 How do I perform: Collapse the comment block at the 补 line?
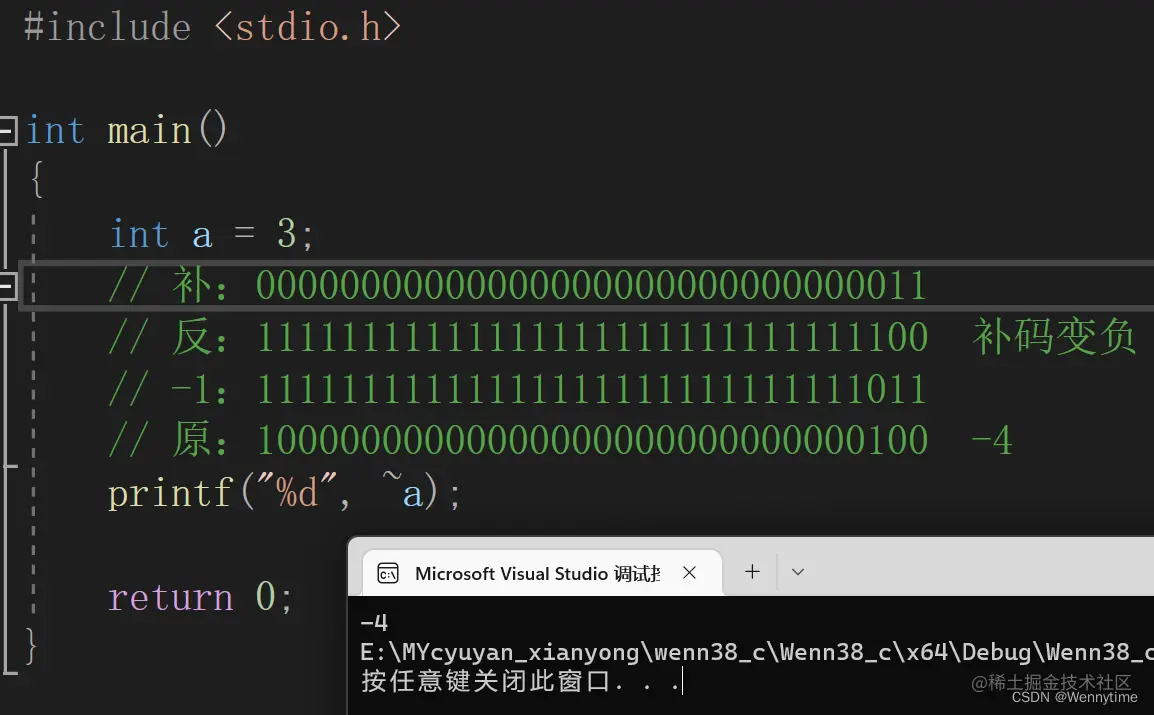(7, 285)
